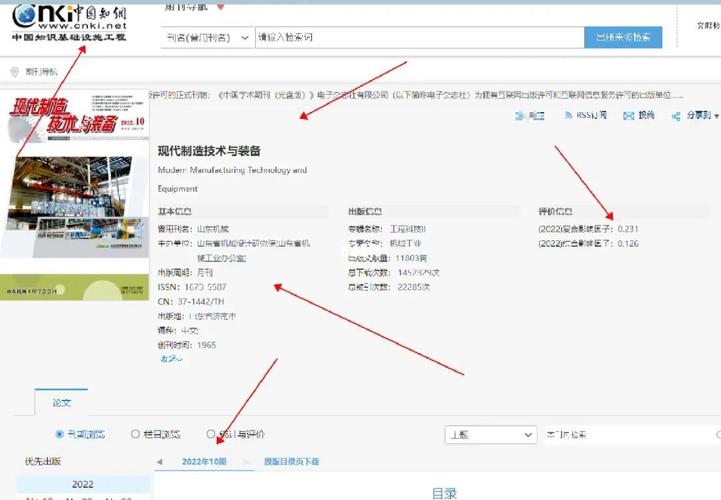Click the (2022)复合影响因子: 0.231 value

pyautogui.click(x=588, y=229)
